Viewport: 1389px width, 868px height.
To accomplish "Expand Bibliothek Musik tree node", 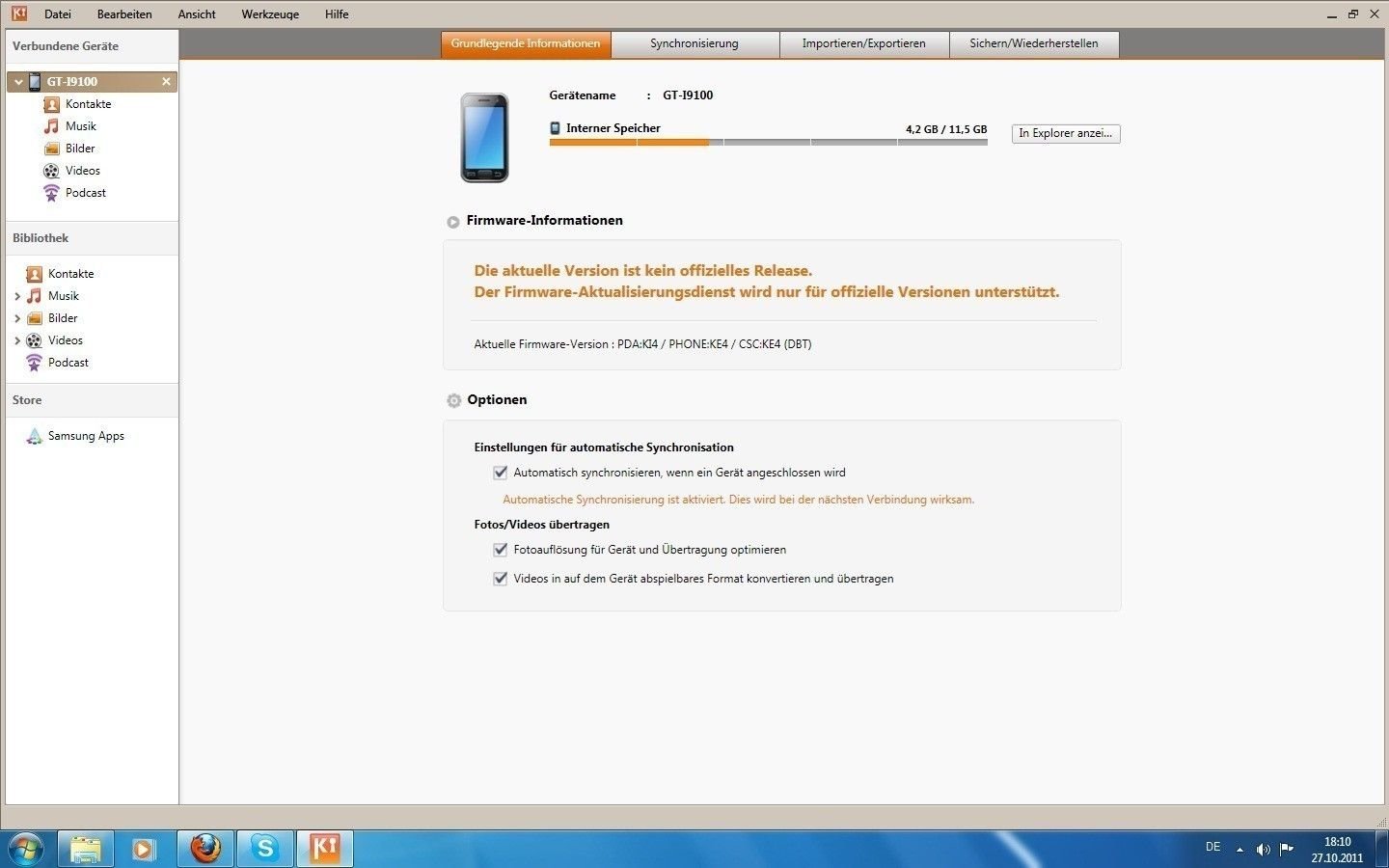I will click(x=17, y=296).
